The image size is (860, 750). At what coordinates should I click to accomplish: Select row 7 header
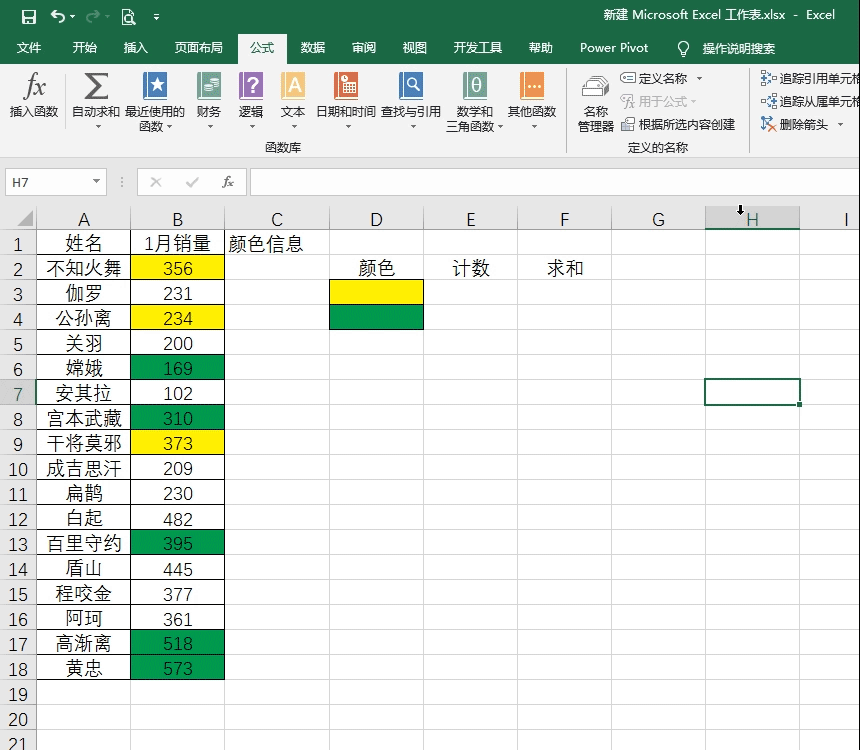click(18, 393)
